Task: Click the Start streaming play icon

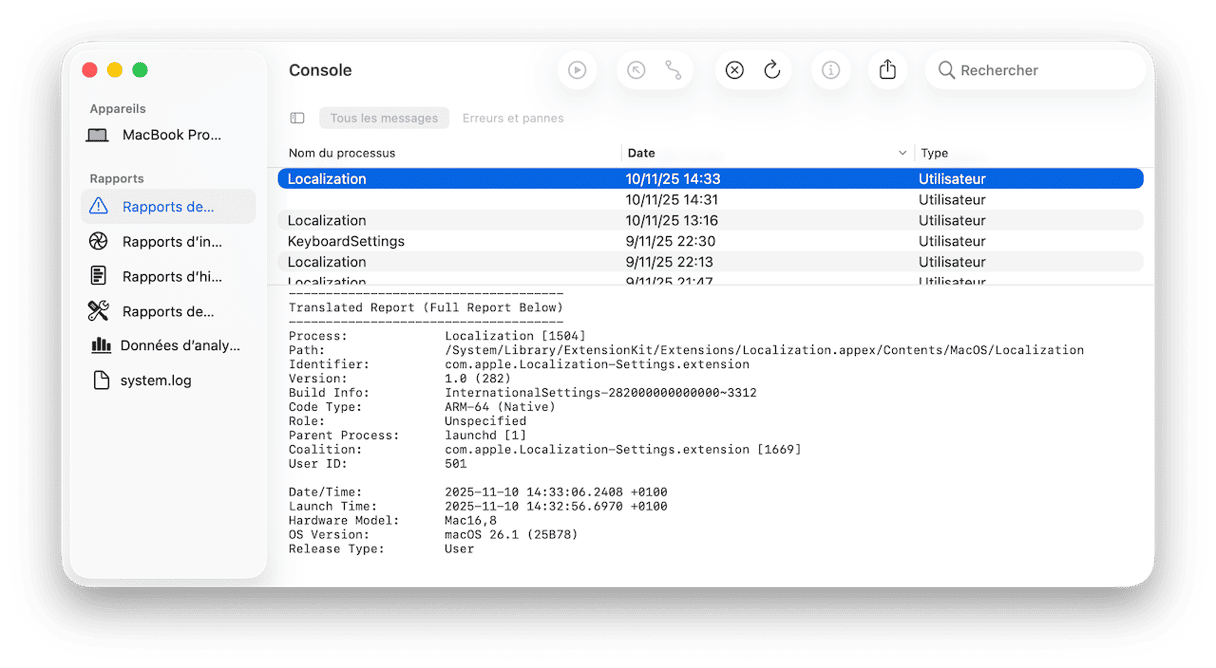Action: click(577, 70)
